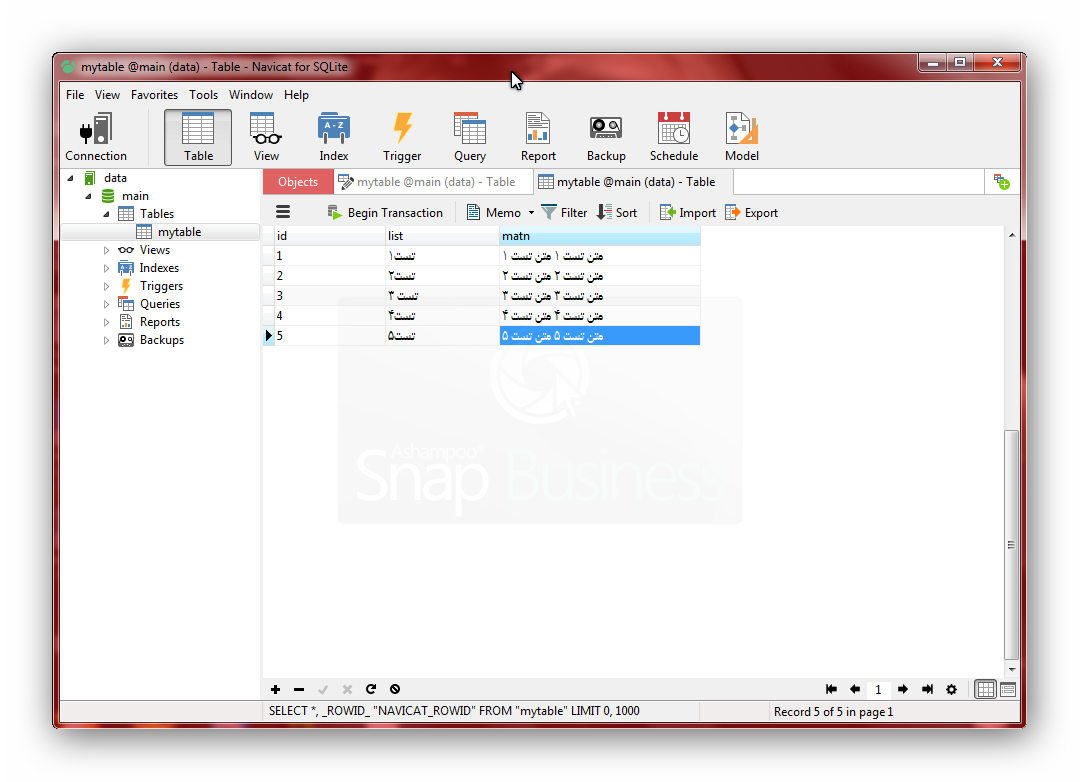Click Begin Transaction button
1080x782 pixels.
(x=385, y=213)
